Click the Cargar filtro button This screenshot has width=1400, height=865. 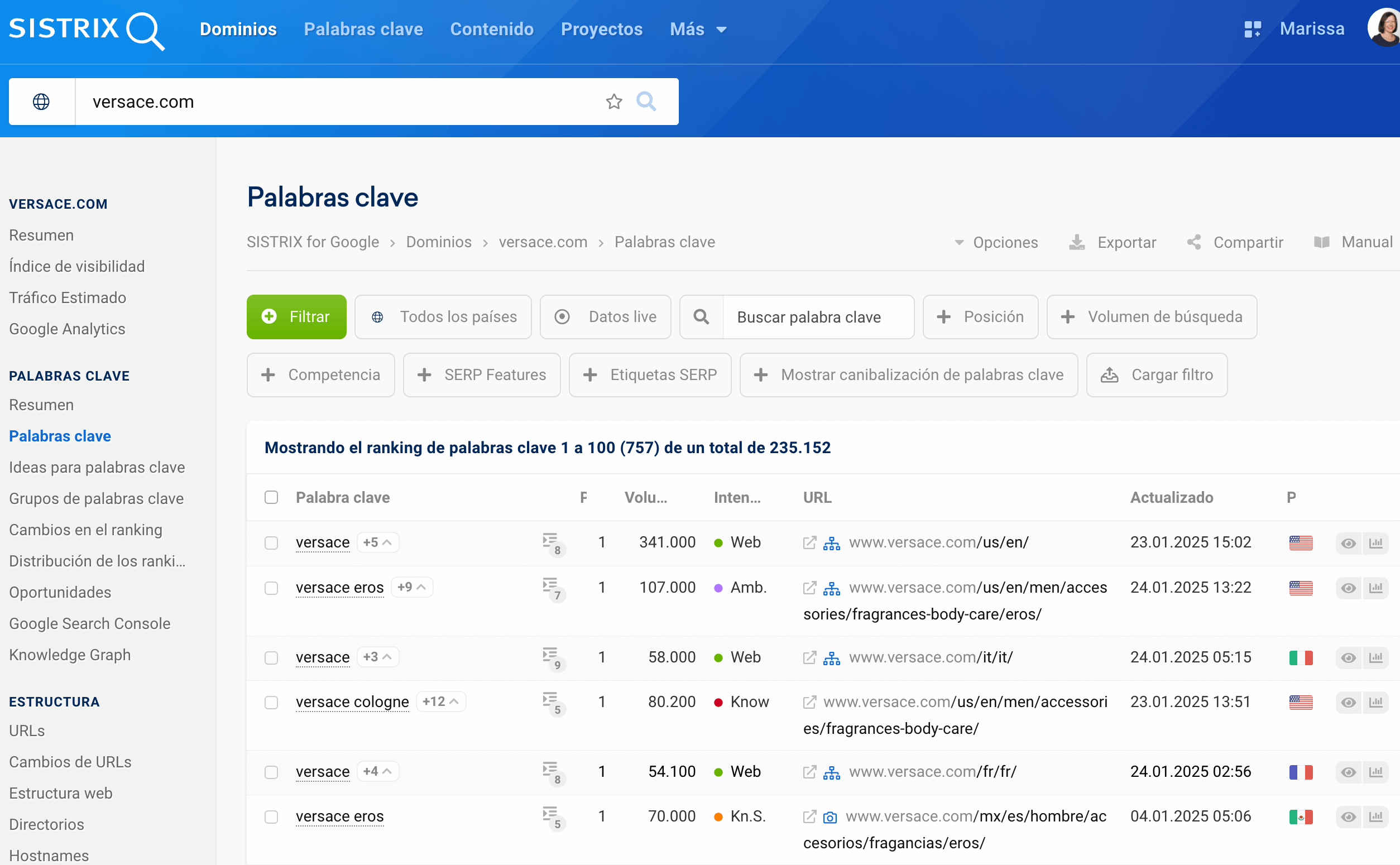[x=1156, y=374]
